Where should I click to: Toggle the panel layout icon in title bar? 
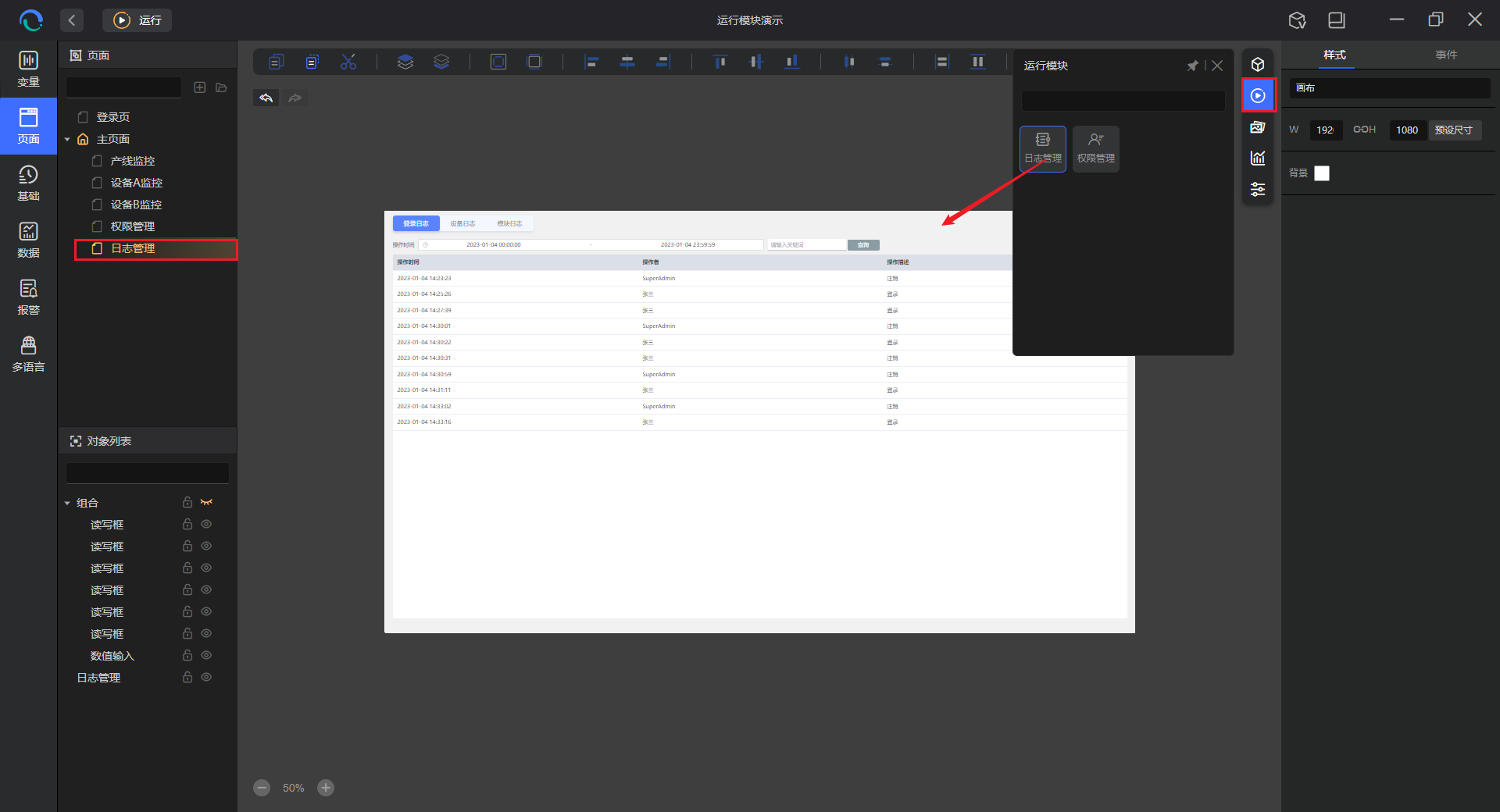(x=1337, y=20)
